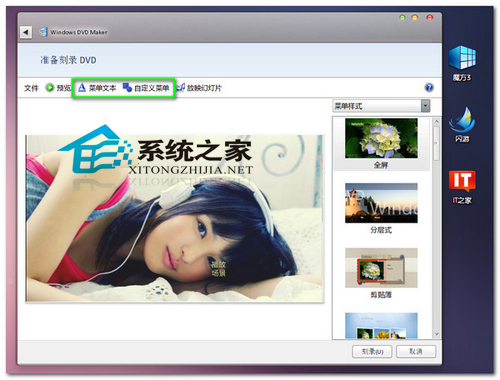Click the back arrow button in title bar
500x380 pixels.
pos(26,32)
